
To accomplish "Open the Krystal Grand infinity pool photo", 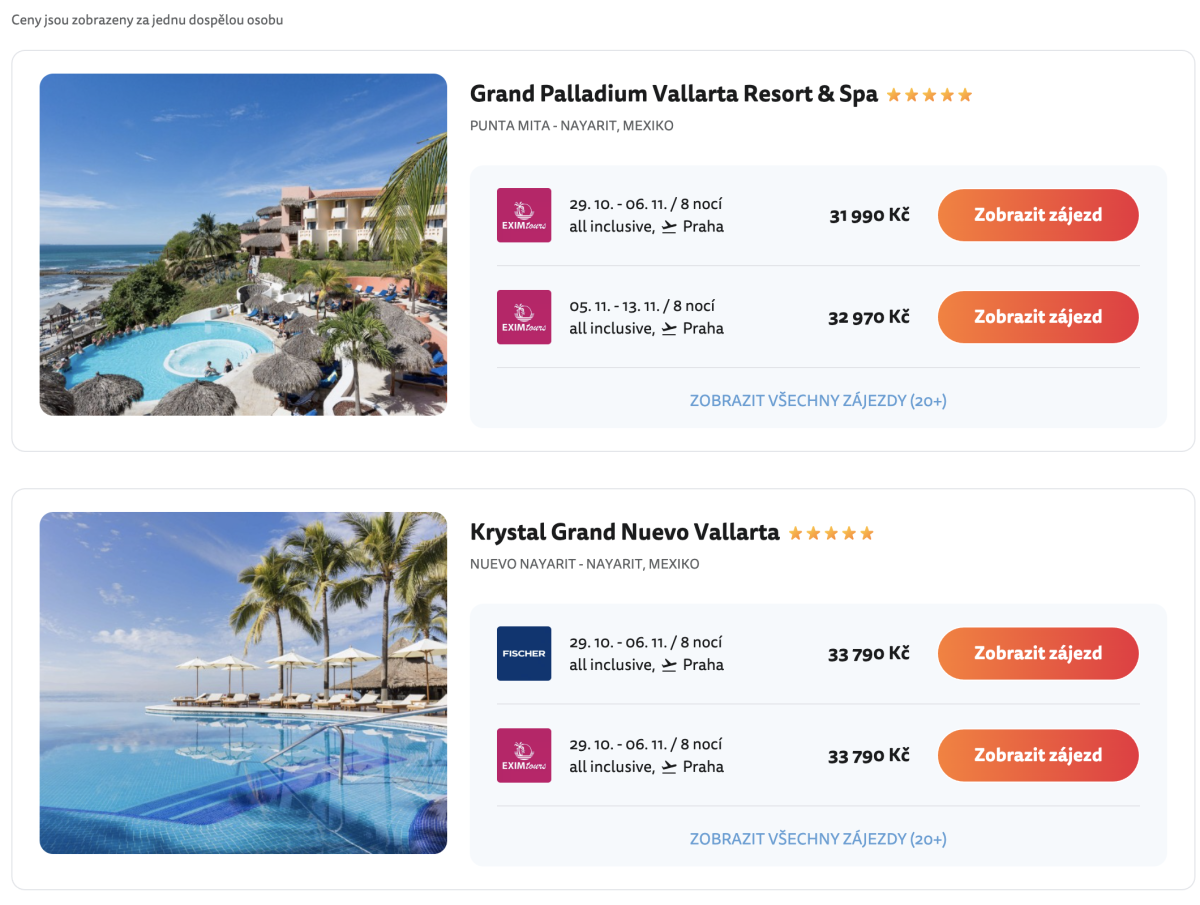I will click(x=243, y=683).
